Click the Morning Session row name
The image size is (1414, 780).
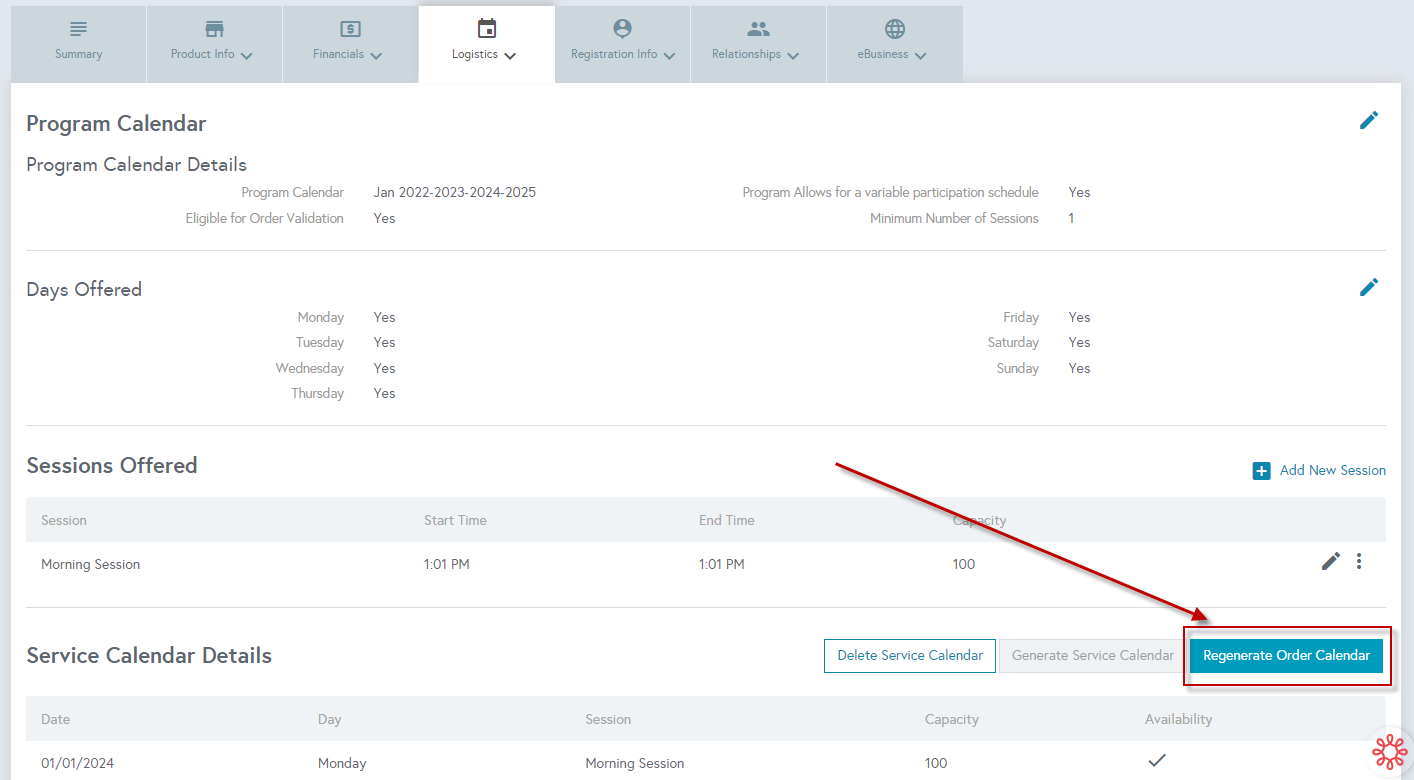[x=91, y=564]
